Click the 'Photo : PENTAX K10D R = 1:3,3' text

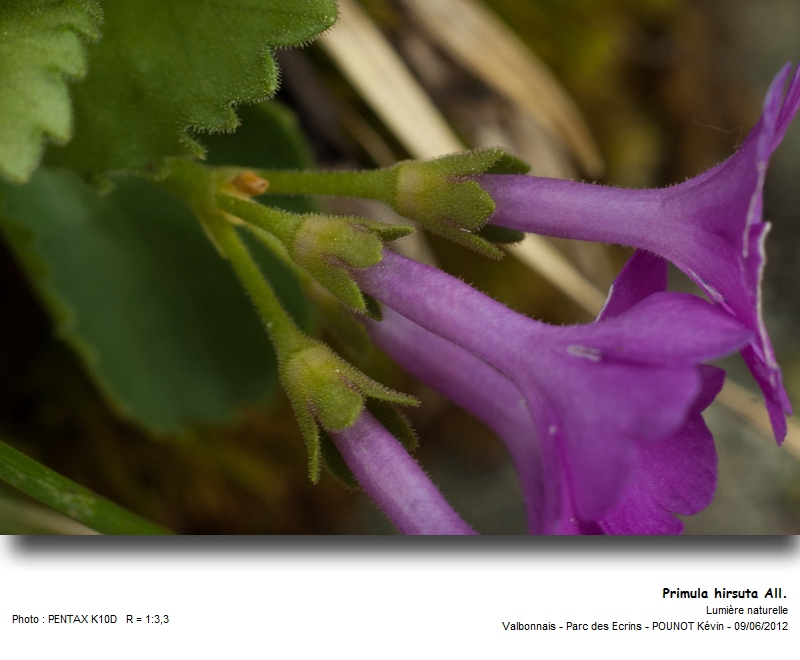(x=90, y=619)
